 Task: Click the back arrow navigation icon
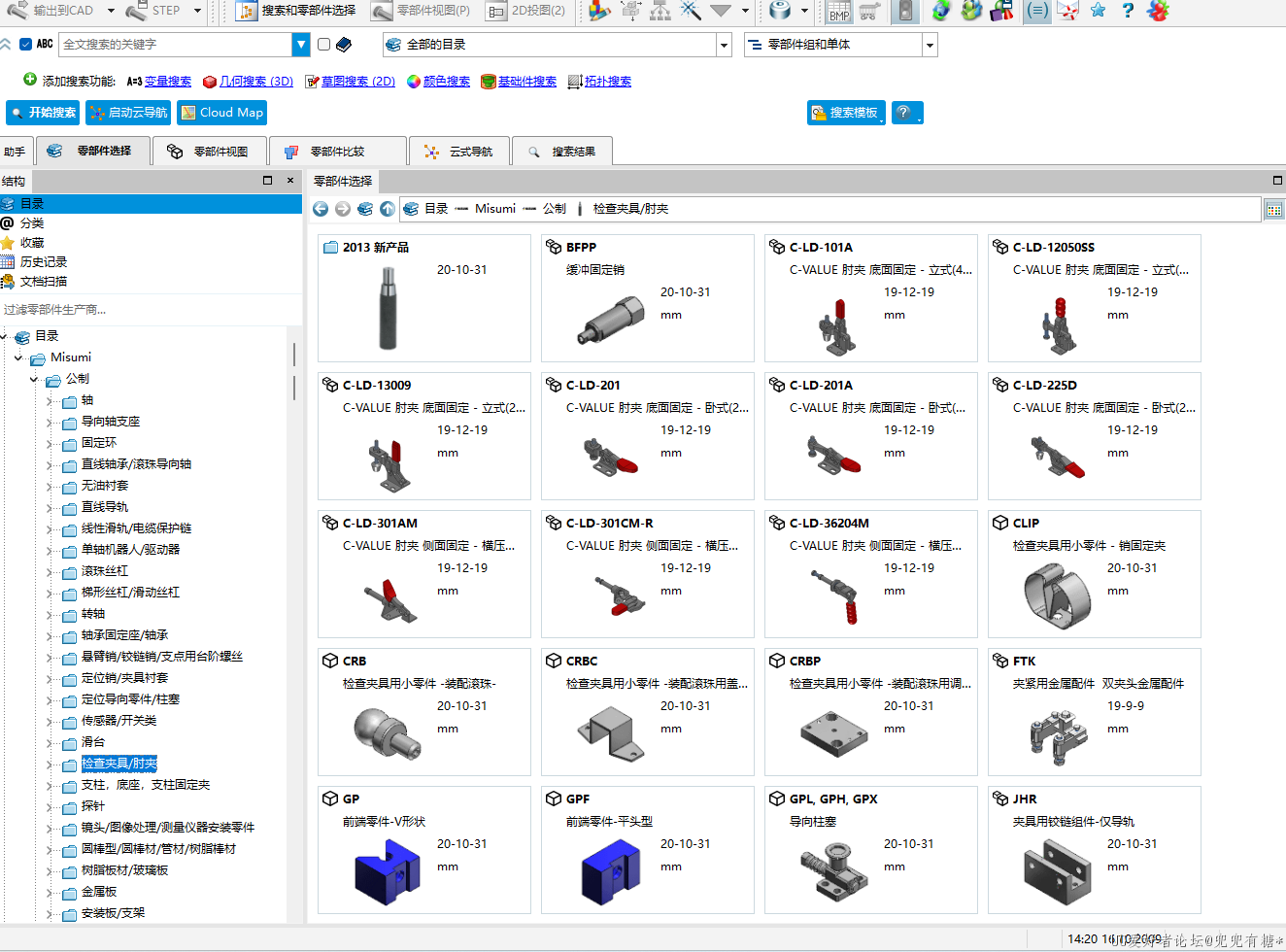[x=321, y=209]
